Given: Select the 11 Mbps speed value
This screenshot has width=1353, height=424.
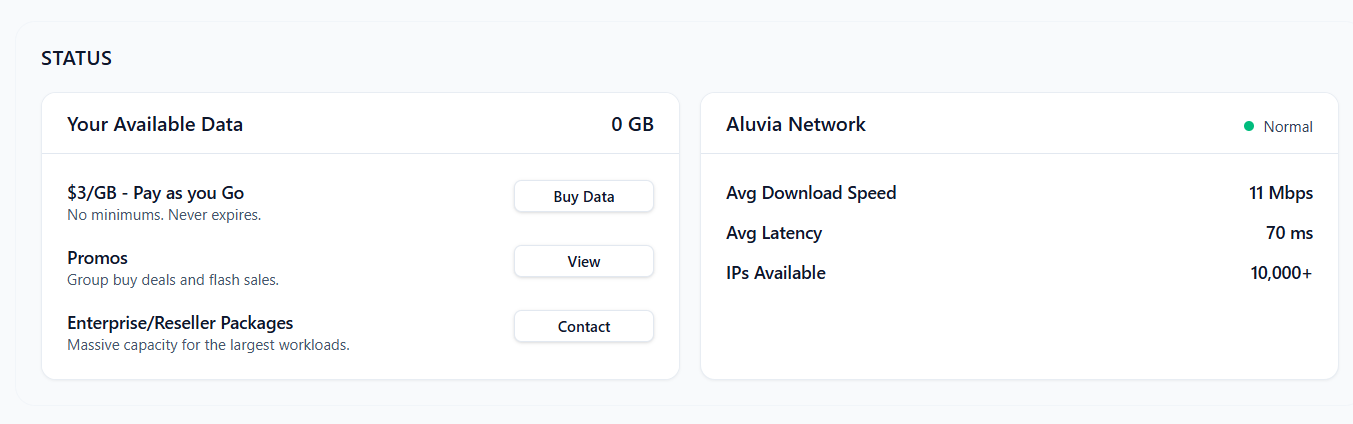Looking at the screenshot, I should coord(1281,193).
